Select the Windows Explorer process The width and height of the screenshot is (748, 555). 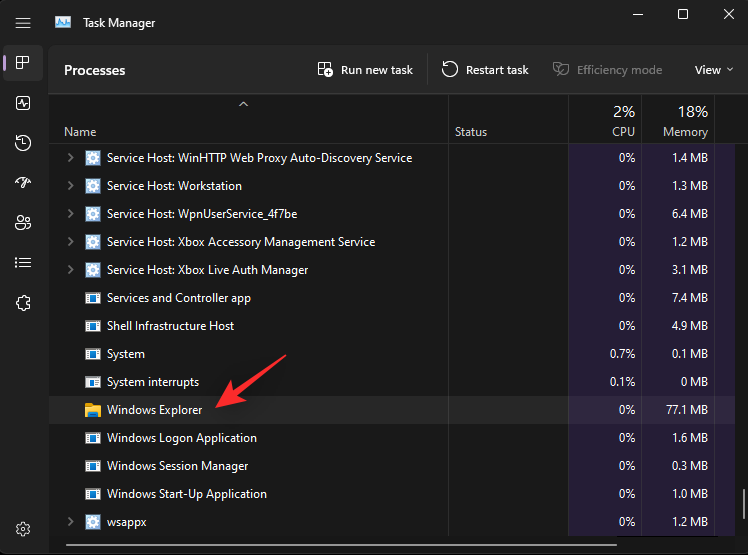click(391, 410)
